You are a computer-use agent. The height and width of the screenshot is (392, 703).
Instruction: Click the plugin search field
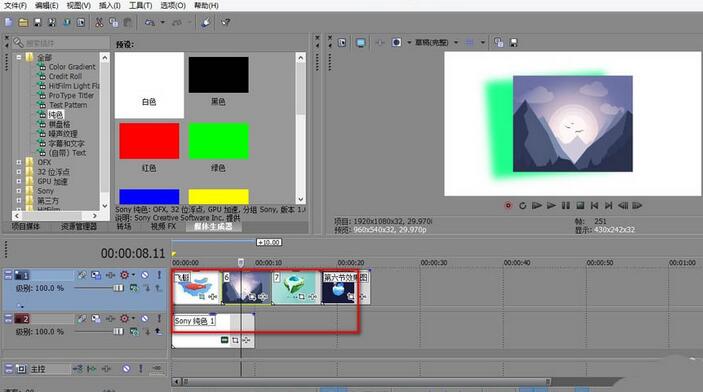[62, 43]
